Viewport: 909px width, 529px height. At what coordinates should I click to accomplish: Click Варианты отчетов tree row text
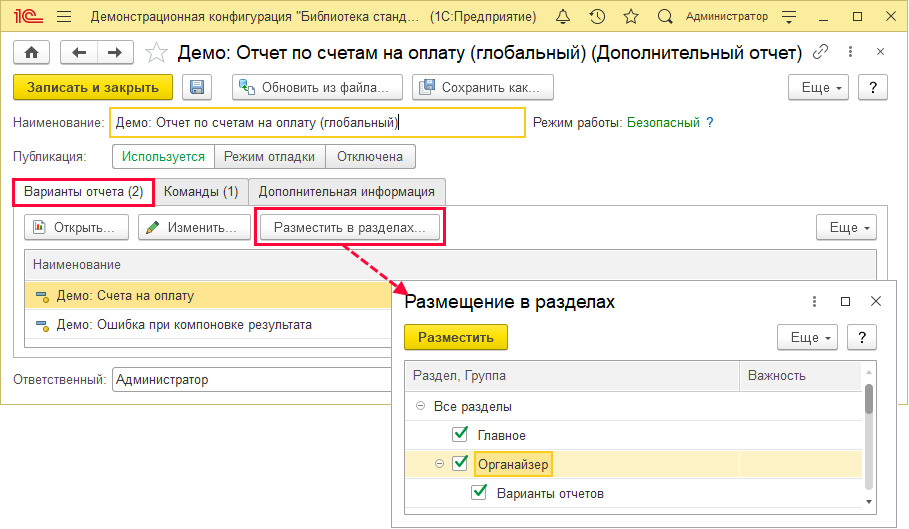[550, 494]
